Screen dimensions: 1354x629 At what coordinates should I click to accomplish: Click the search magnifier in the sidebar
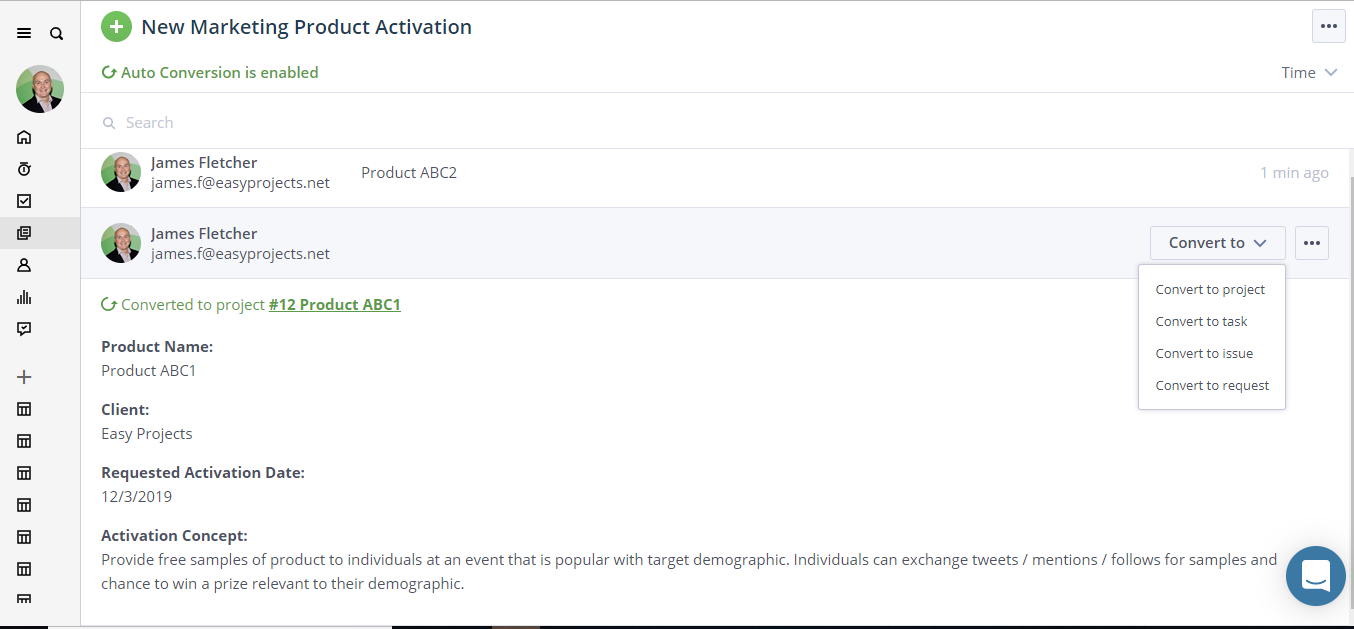[57, 34]
